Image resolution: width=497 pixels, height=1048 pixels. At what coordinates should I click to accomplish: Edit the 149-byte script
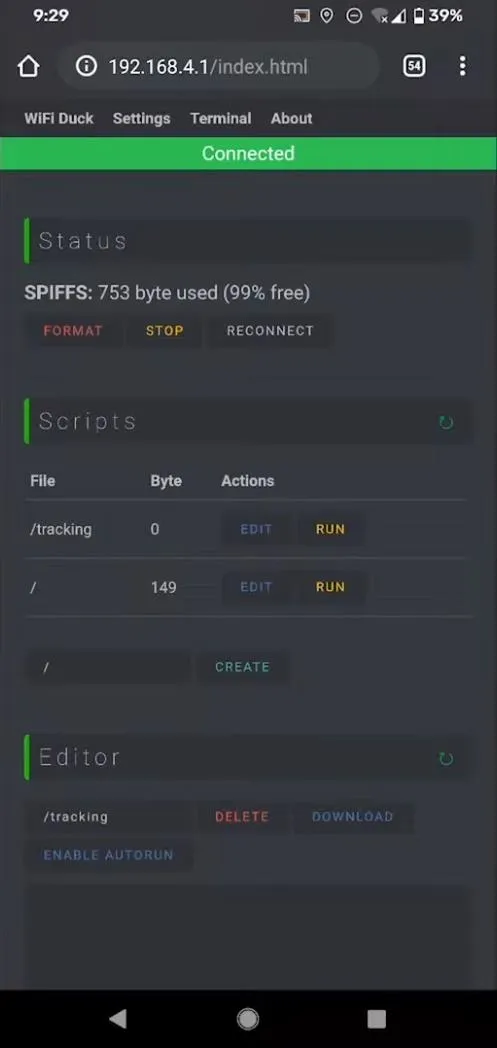point(257,587)
